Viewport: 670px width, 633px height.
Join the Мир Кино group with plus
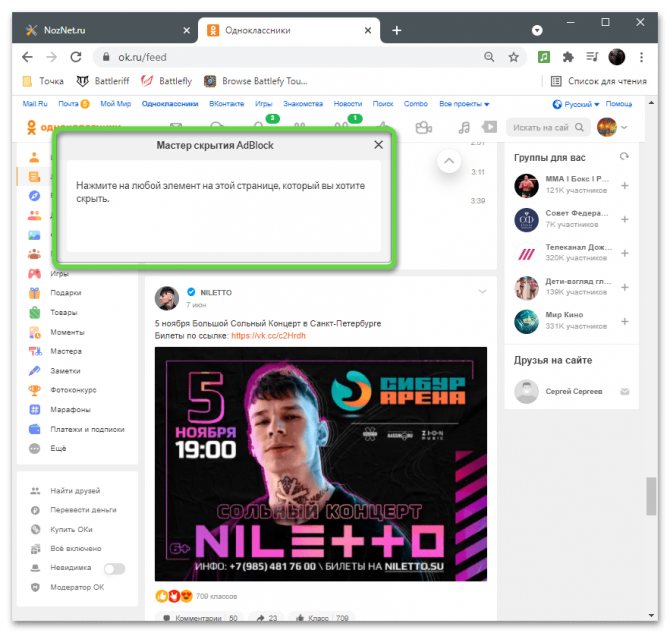pos(625,321)
